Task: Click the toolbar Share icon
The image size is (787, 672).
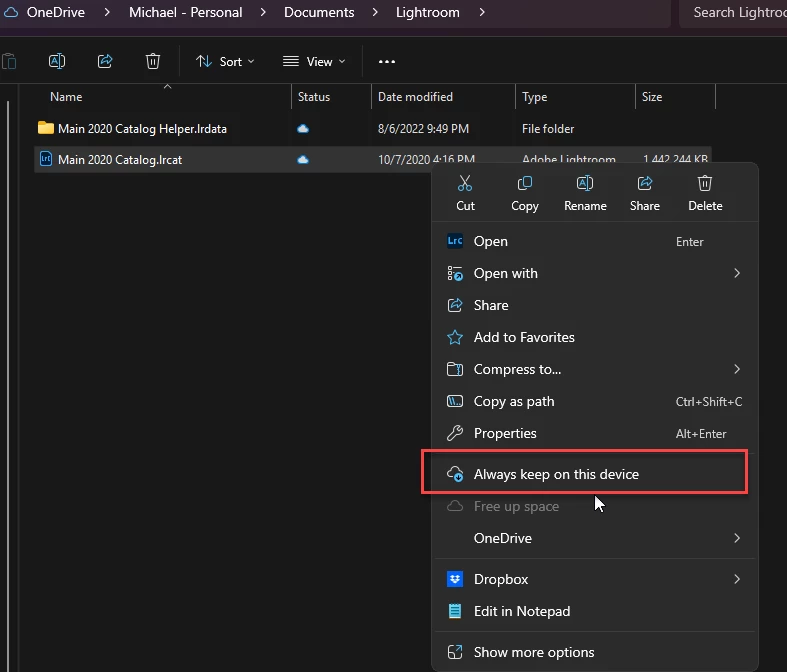Action: tap(104, 61)
